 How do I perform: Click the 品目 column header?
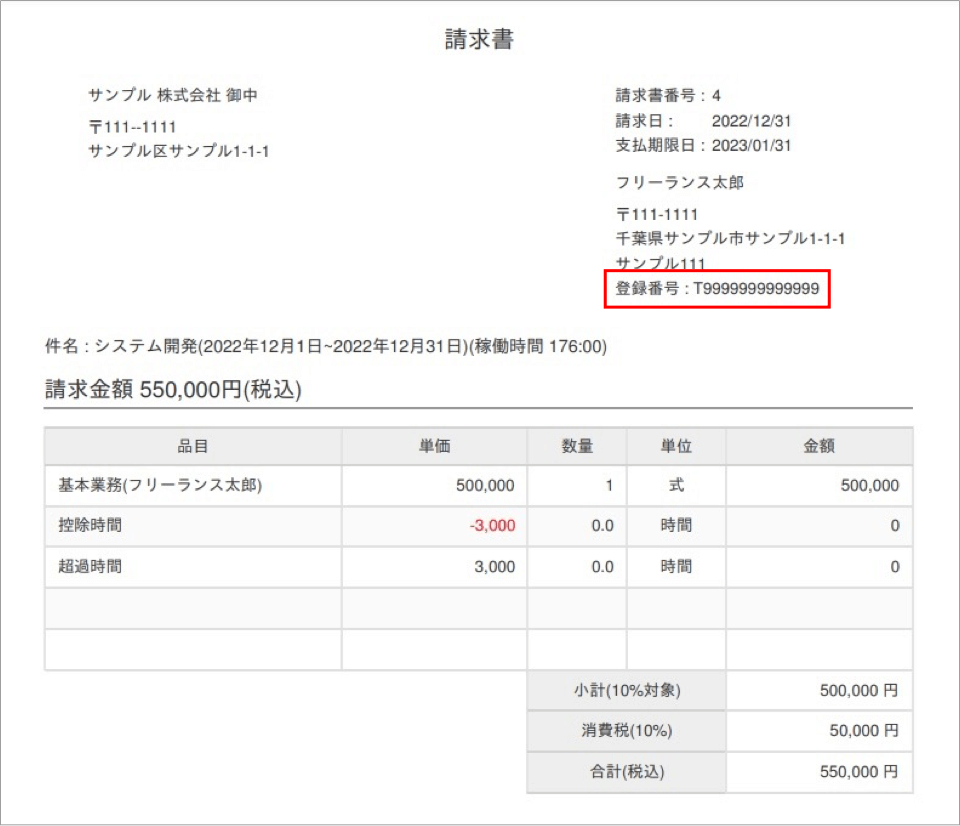[x=193, y=446]
